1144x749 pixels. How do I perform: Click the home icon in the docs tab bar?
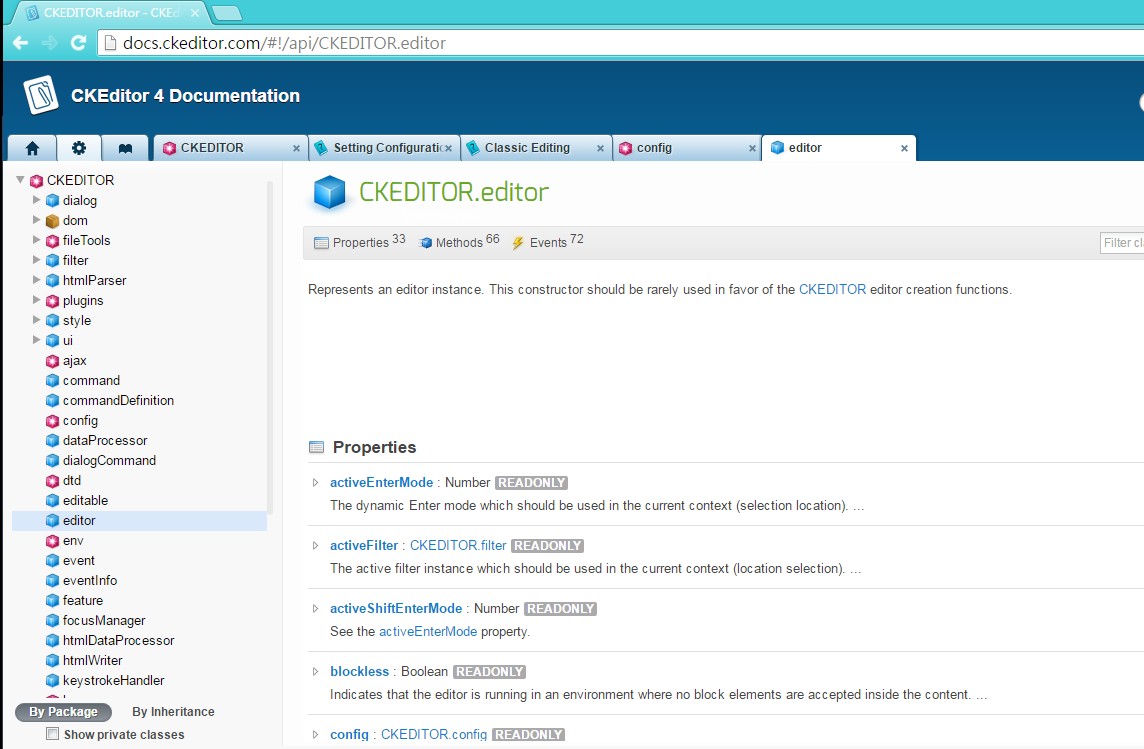[x=31, y=147]
